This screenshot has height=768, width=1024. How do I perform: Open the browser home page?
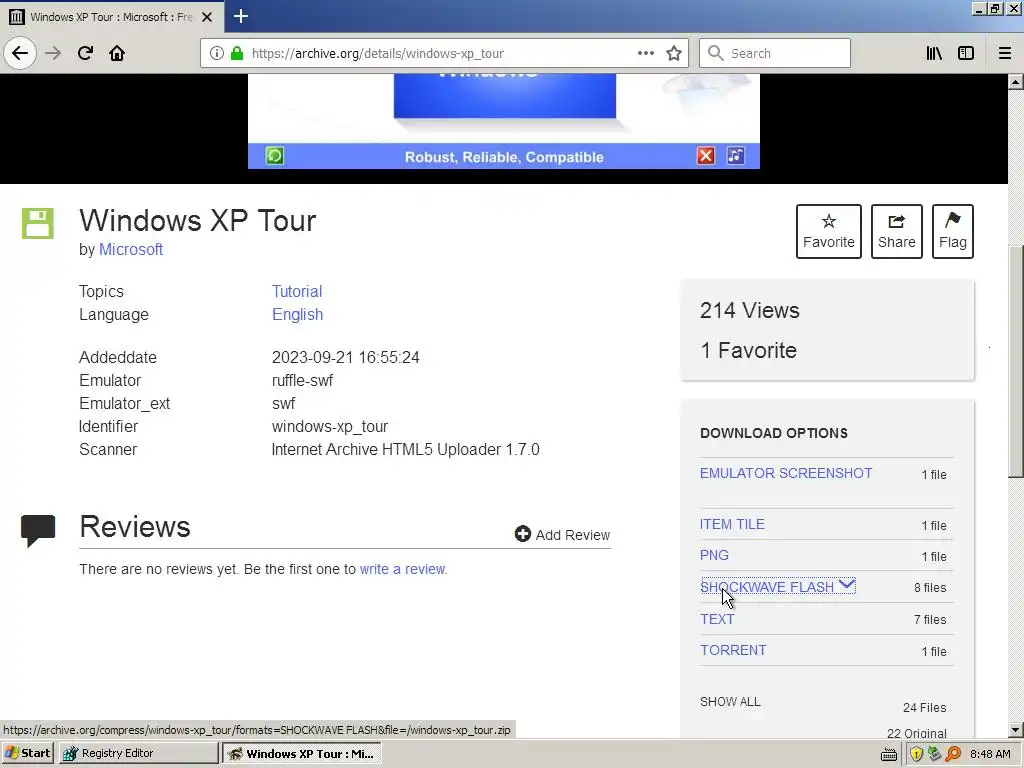(117, 54)
